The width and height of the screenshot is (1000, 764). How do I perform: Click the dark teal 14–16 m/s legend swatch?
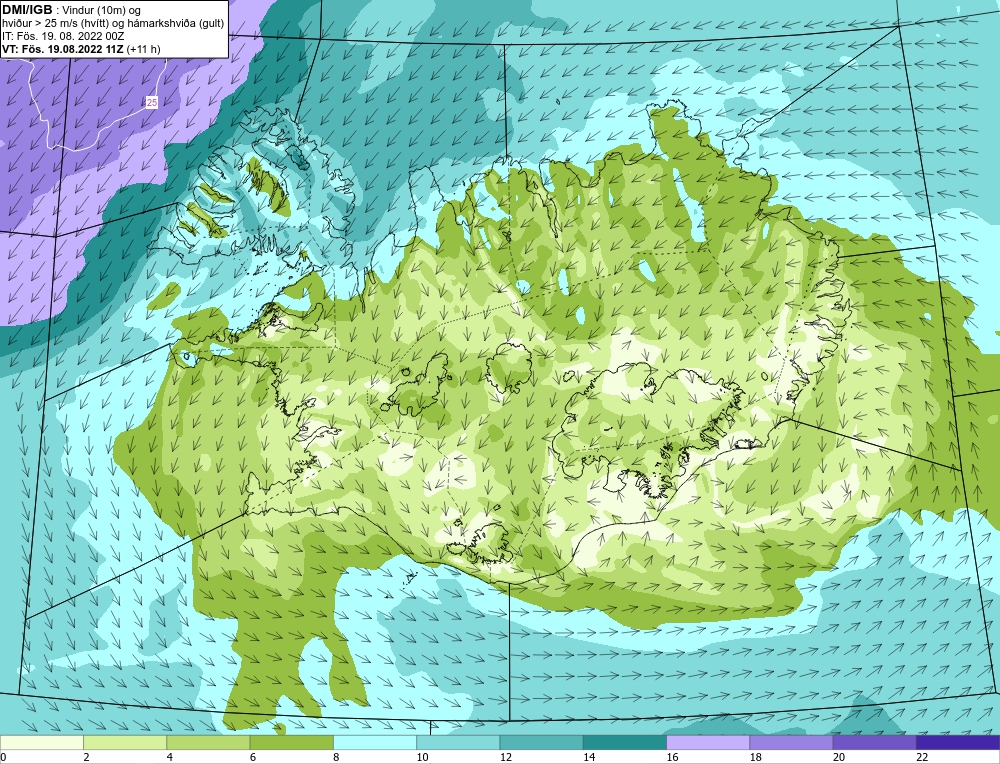pos(624,742)
